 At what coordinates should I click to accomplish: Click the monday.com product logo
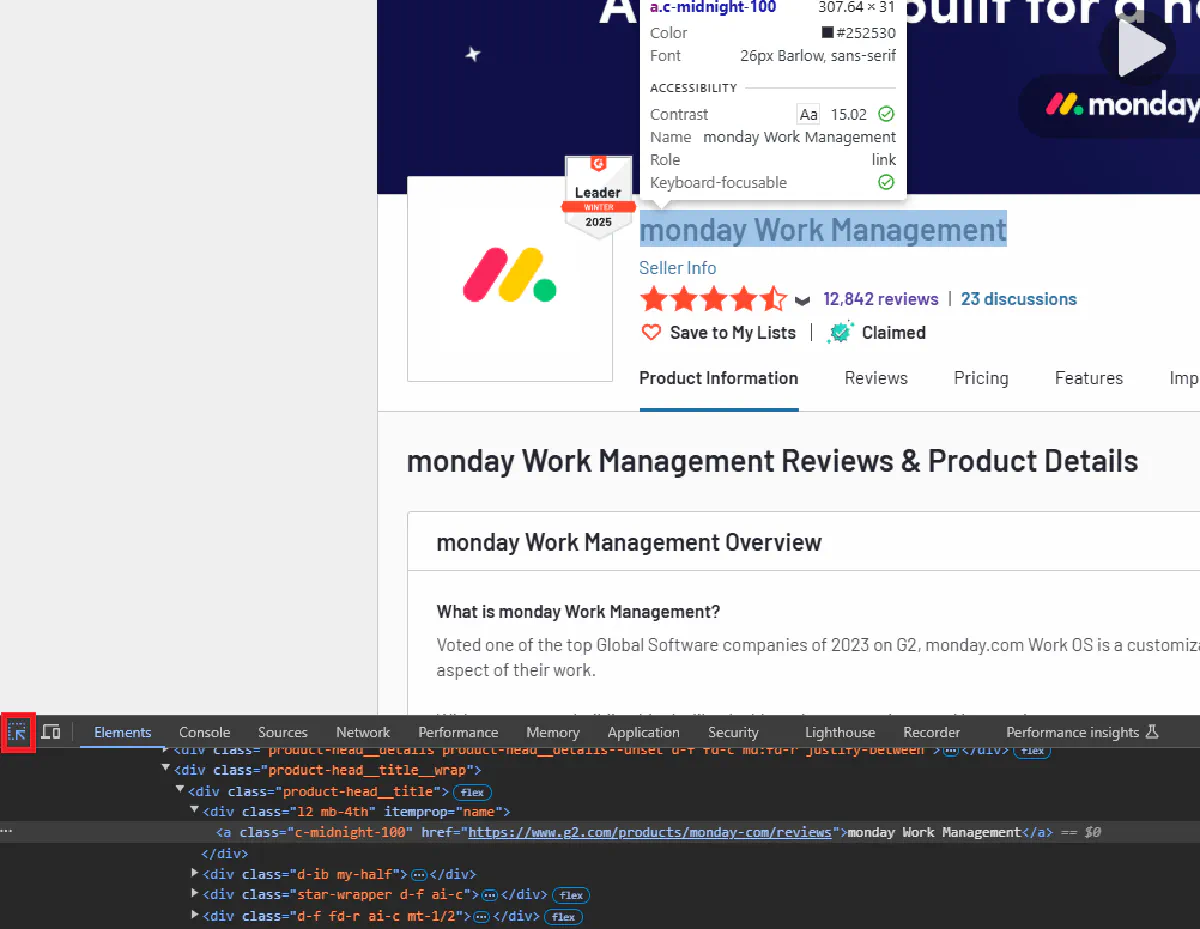coord(509,278)
